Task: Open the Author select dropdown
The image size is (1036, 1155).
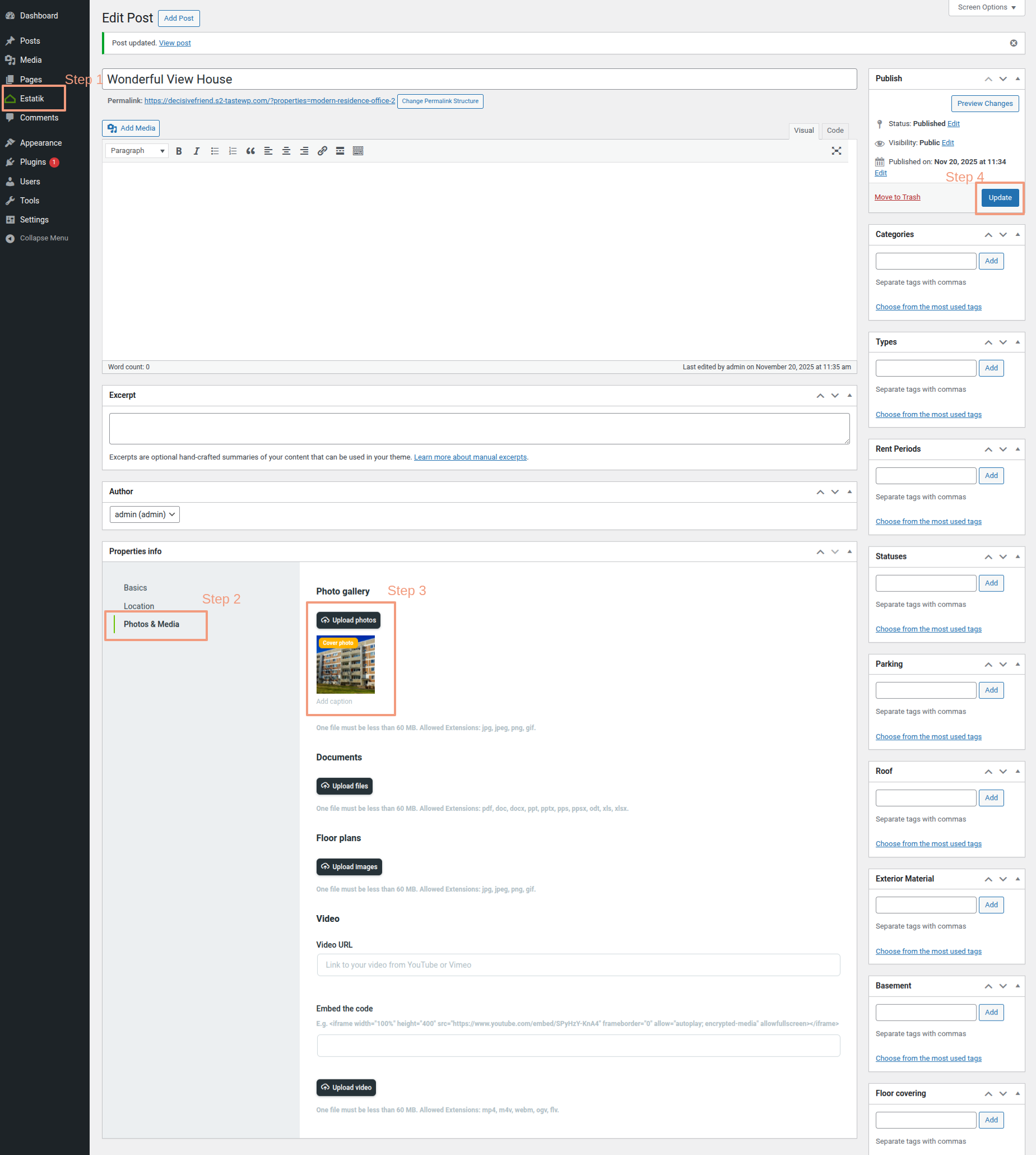Action: (145, 514)
